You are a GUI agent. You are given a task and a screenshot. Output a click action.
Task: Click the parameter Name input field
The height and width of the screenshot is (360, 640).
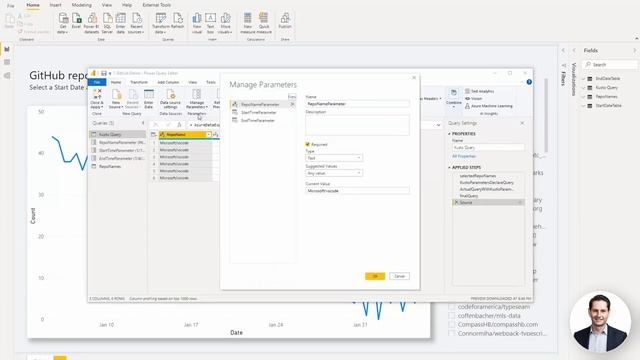click(358, 104)
